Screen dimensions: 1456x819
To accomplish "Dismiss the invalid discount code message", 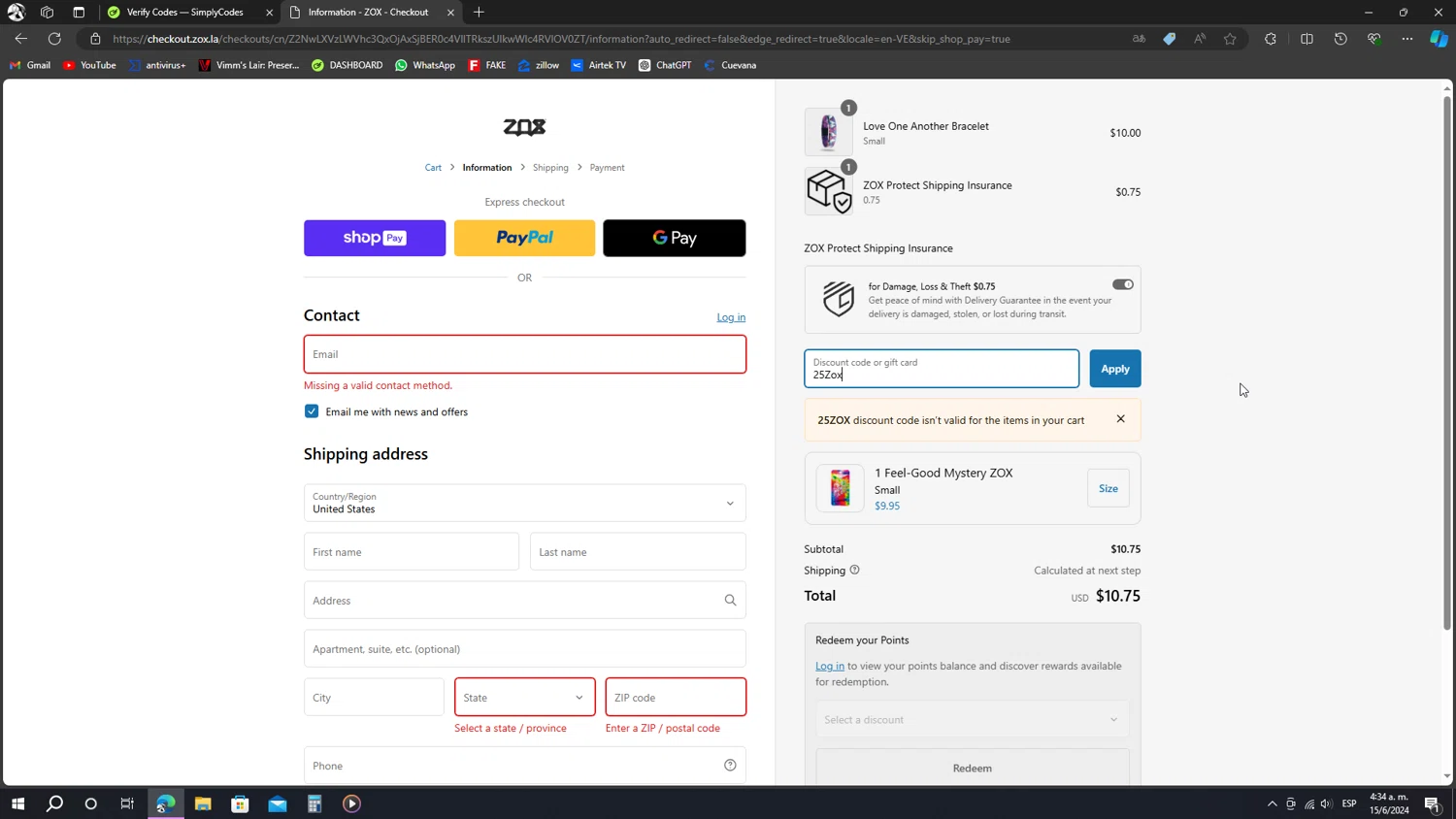I will coord(1120,419).
